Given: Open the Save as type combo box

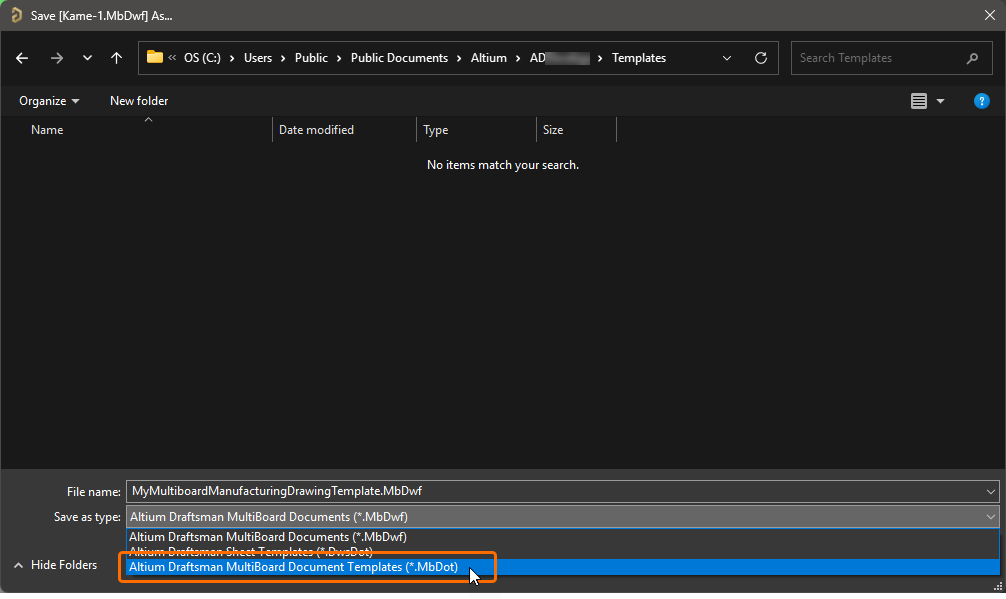Looking at the screenshot, I should [x=563, y=517].
